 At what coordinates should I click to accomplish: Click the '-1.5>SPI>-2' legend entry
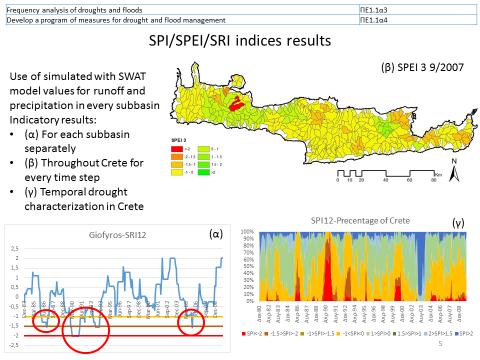click(280, 333)
